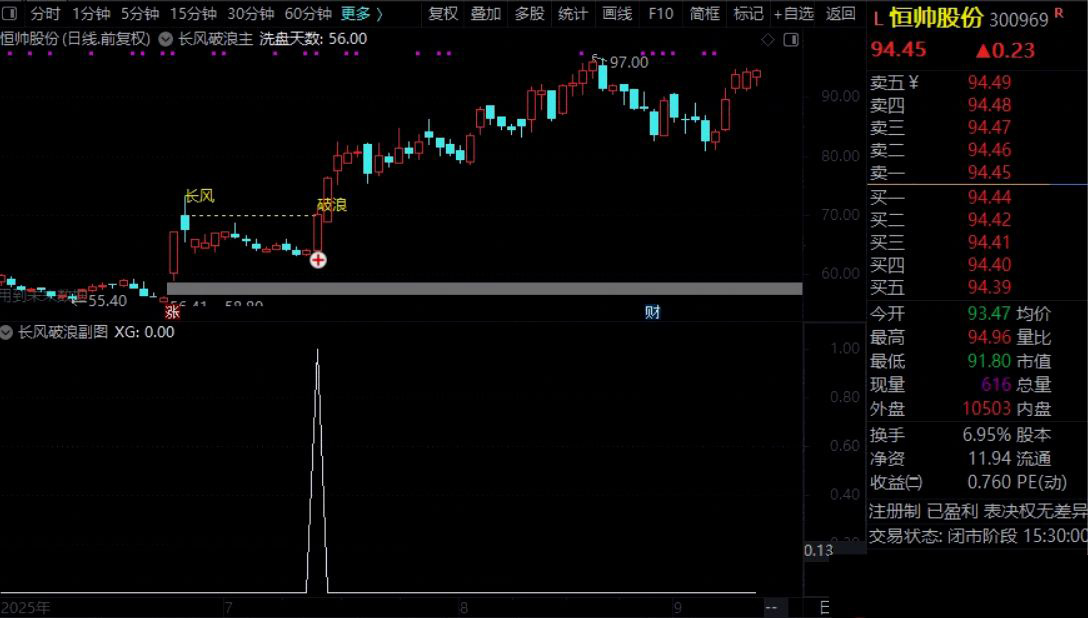Open the 复权 menu
Viewport: 1088px width, 618px height.
click(443, 13)
